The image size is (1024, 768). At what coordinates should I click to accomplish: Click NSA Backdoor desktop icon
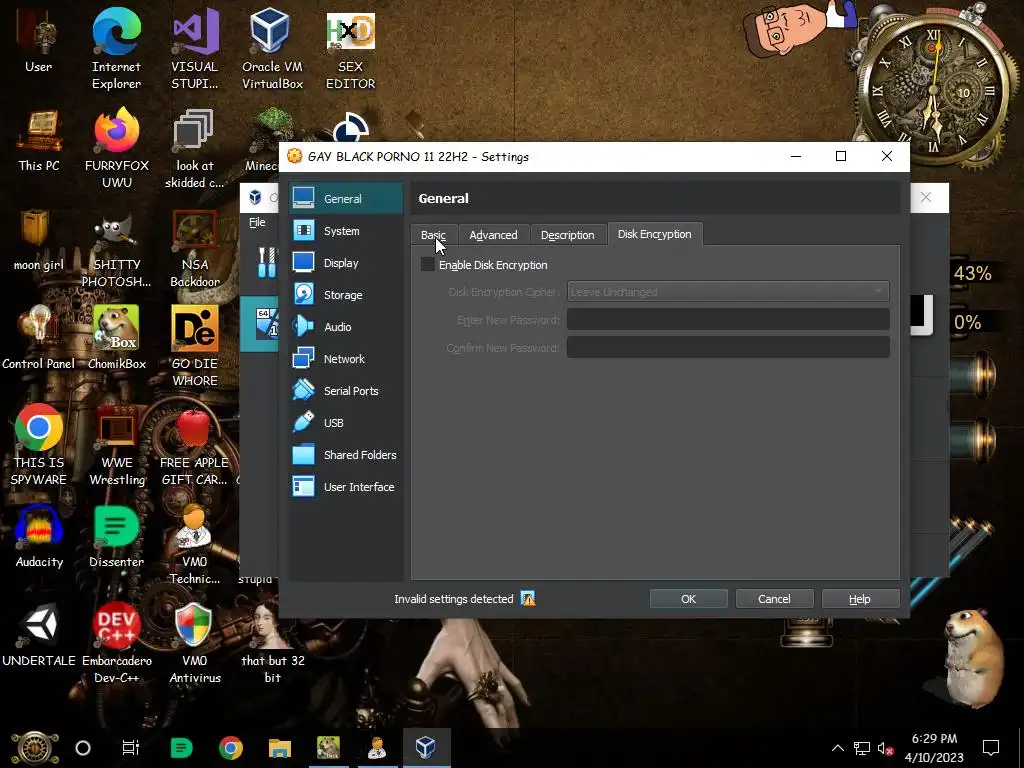tap(195, 248)
